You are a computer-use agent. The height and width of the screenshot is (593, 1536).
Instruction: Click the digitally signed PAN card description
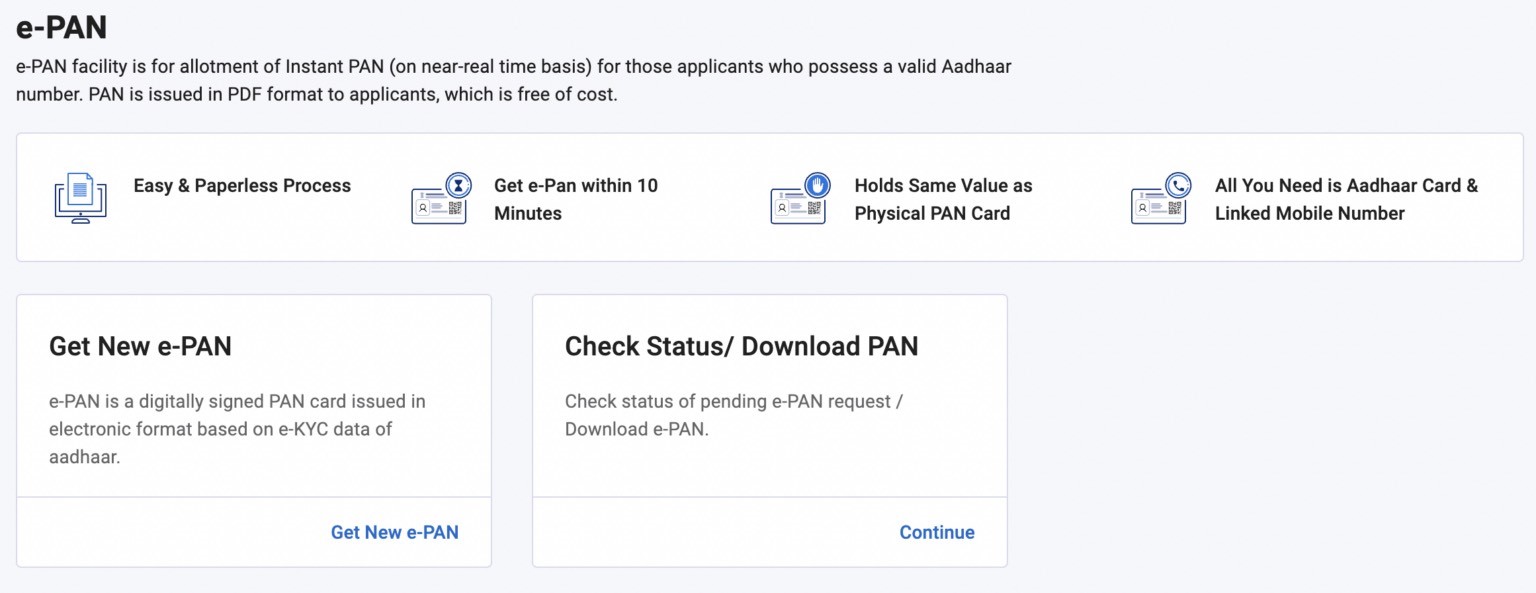[x=237, y=429]
